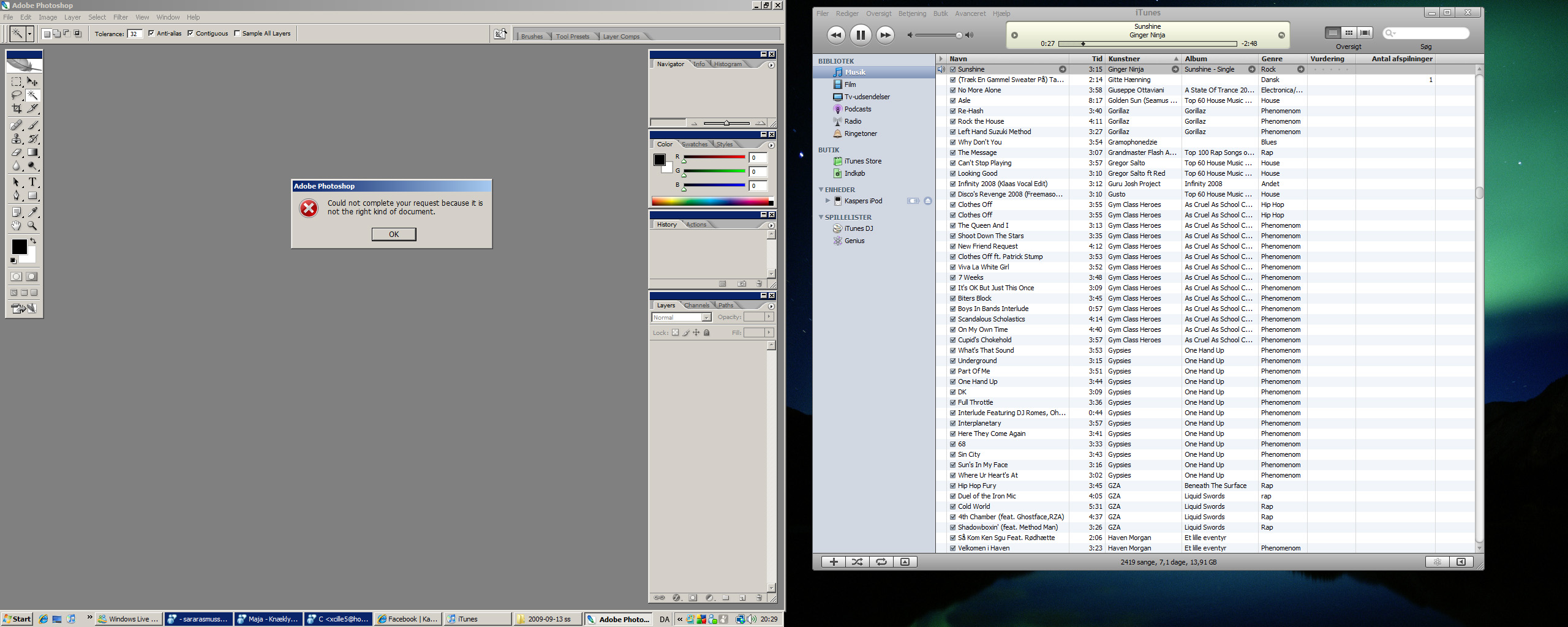The height and width of the screenshot is (627, 1568).
Task: Turn on repeat in iTunes
Action: tap(881, 562)
